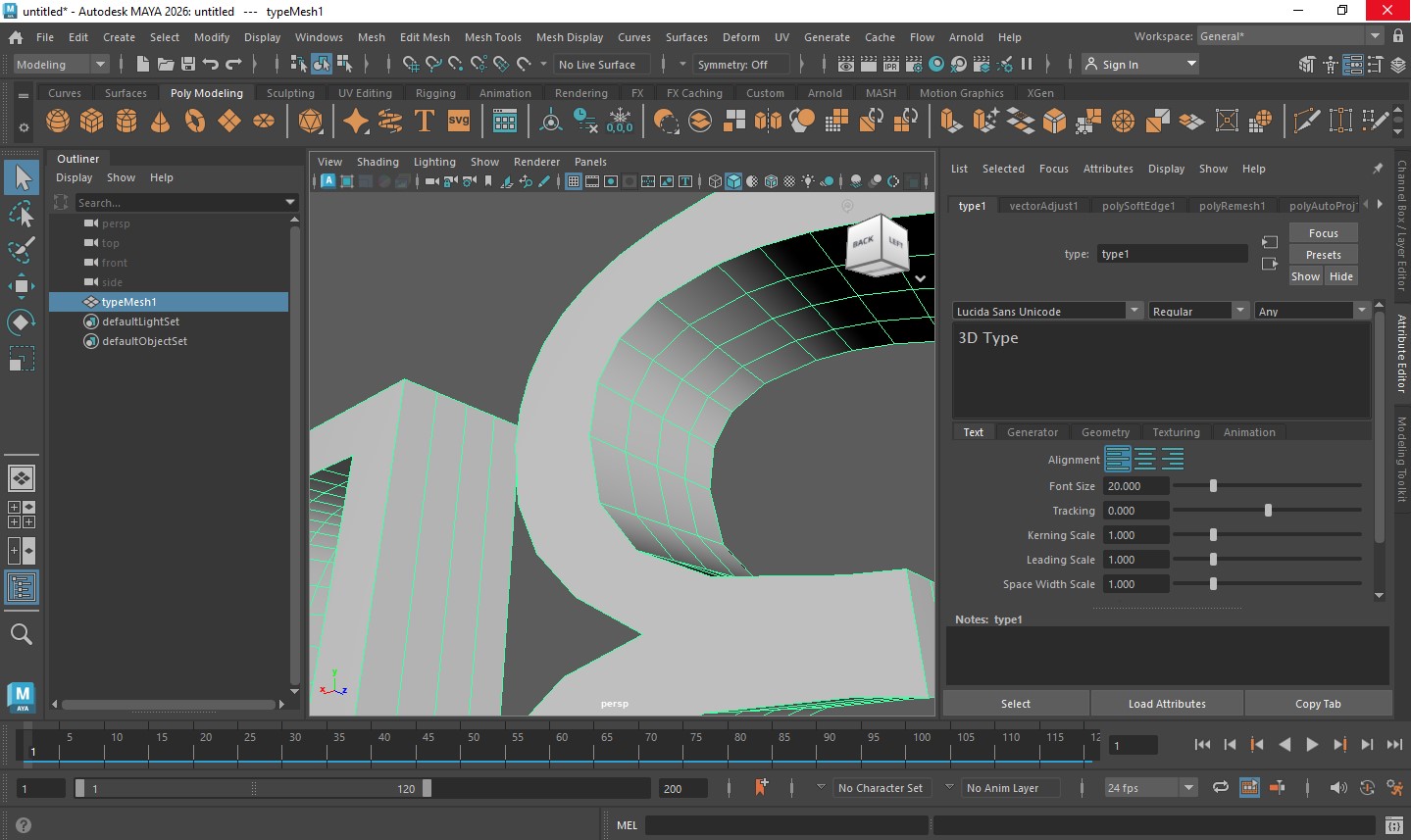Click the Save scene icon
This screenshot has height=840, width=1411.
click(188, 64)
